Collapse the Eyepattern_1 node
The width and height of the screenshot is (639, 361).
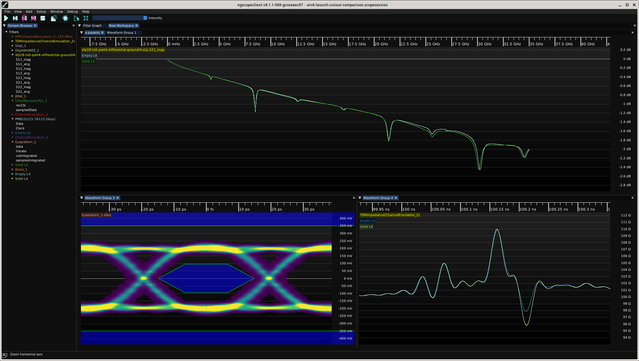point(13,142)
